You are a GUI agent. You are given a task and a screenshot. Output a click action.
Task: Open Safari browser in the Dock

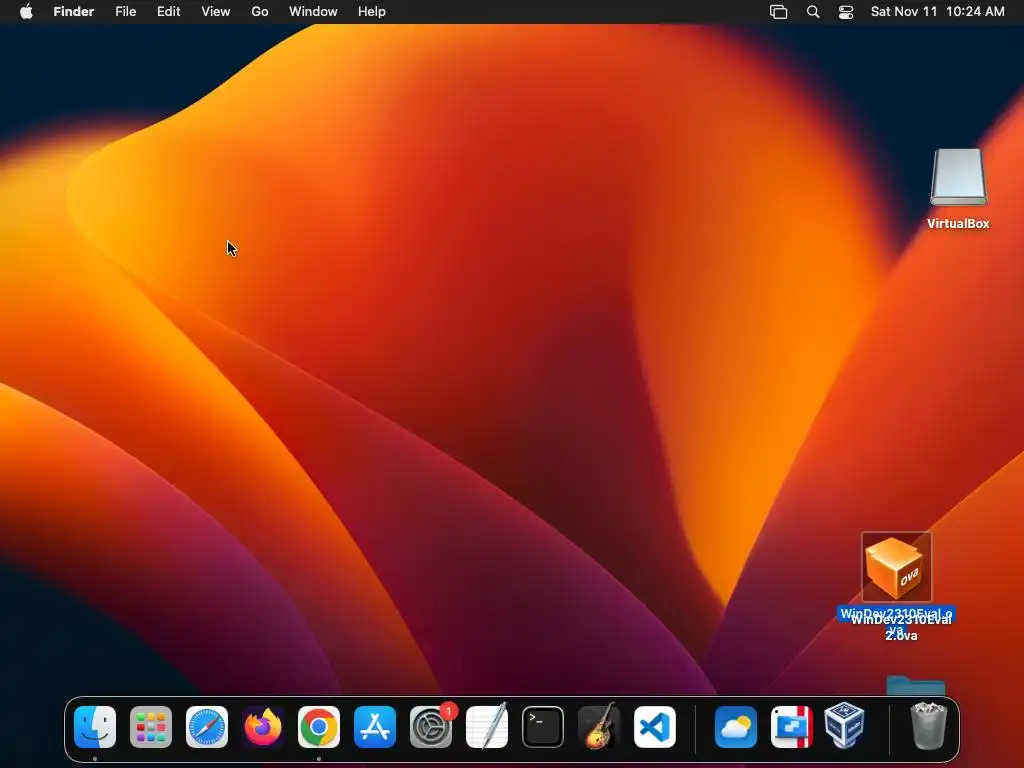(207, 727)
